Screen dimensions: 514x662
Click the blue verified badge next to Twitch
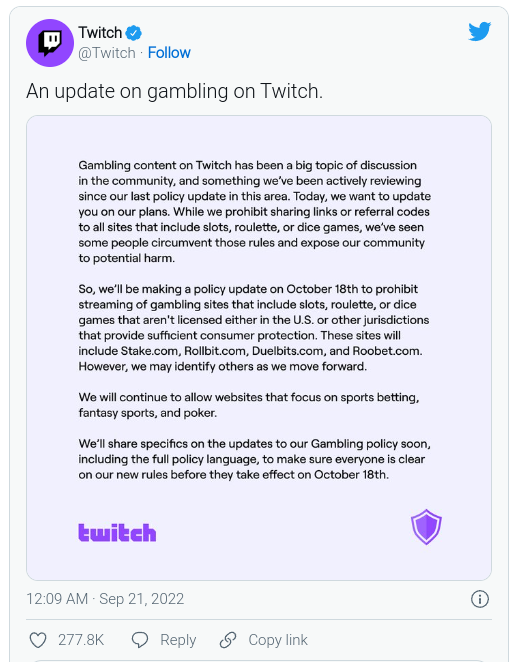pyautogui.click(x=134, y=33)
